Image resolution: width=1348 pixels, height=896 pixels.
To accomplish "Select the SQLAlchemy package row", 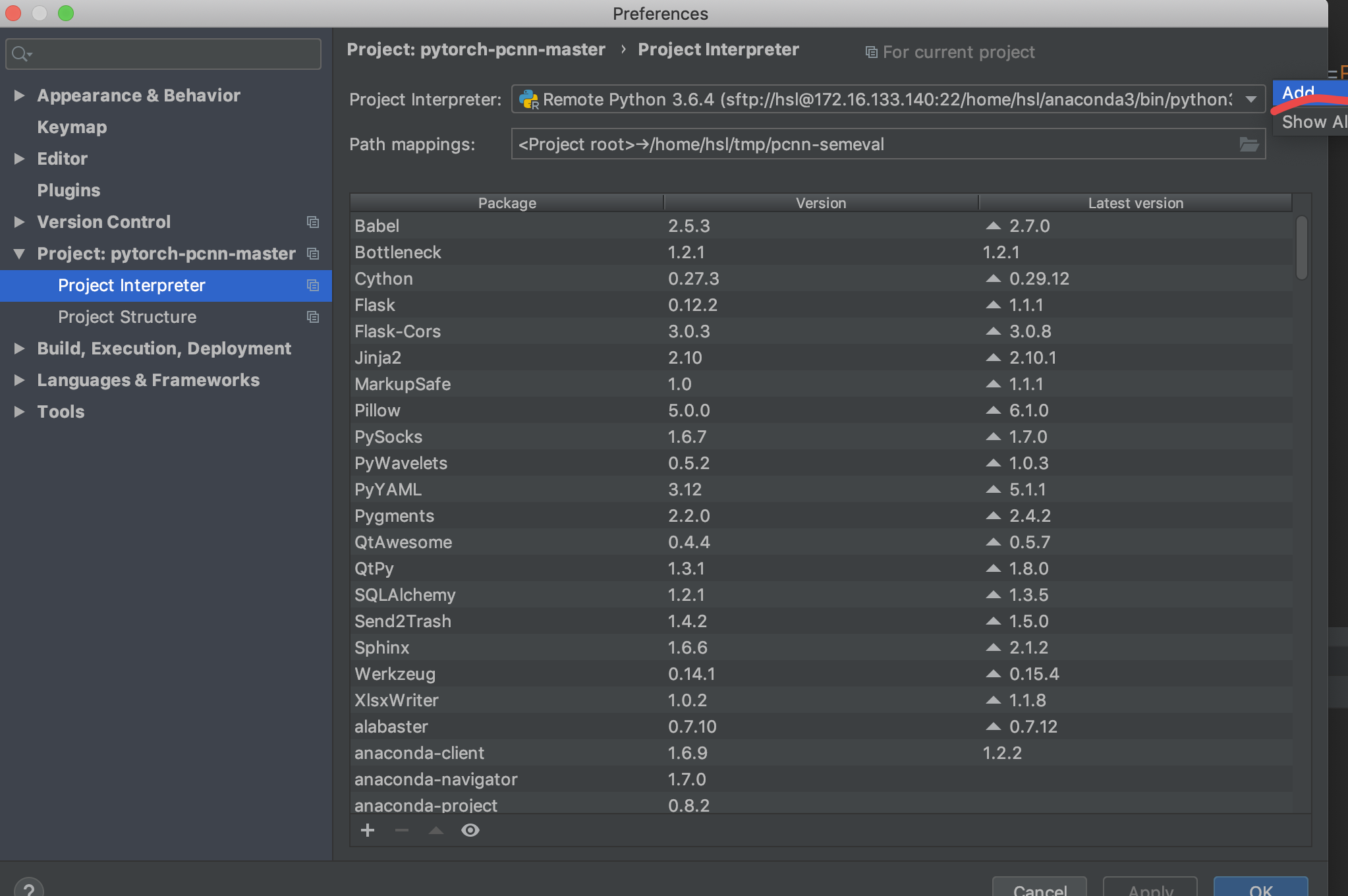I will pyautogui.click(x=821, y=595).
